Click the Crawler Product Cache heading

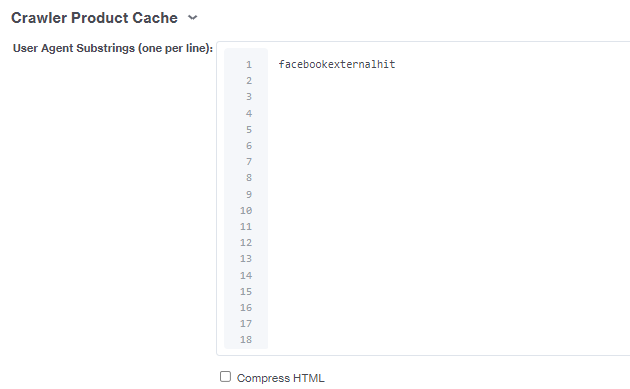pyautogui.click(x=94, y=18)
